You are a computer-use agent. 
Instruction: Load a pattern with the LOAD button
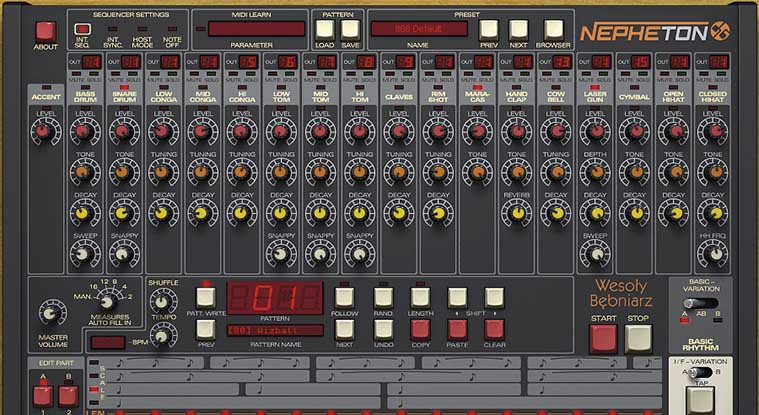[325, 30]
